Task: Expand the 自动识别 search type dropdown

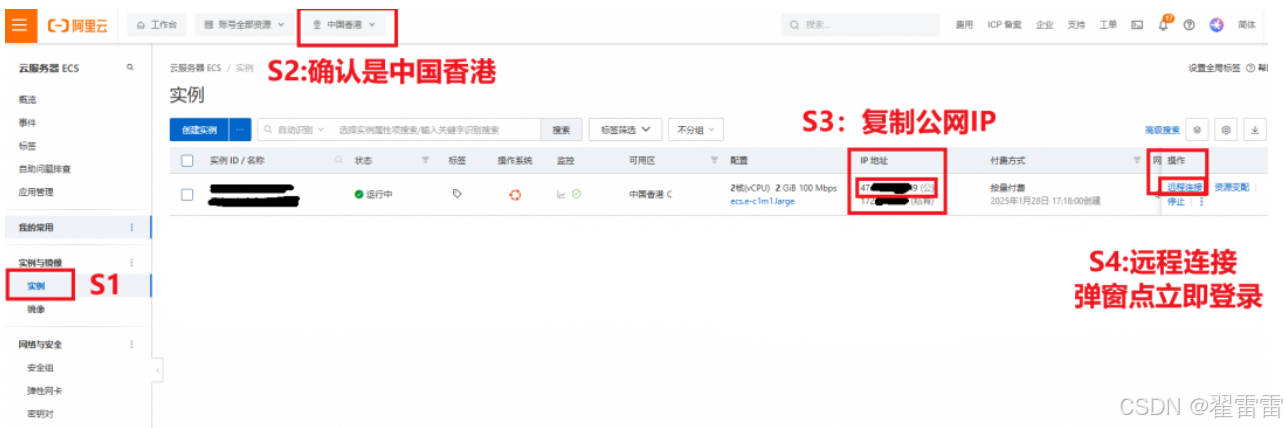Action: pyautogui.click(x=295, y=129)
